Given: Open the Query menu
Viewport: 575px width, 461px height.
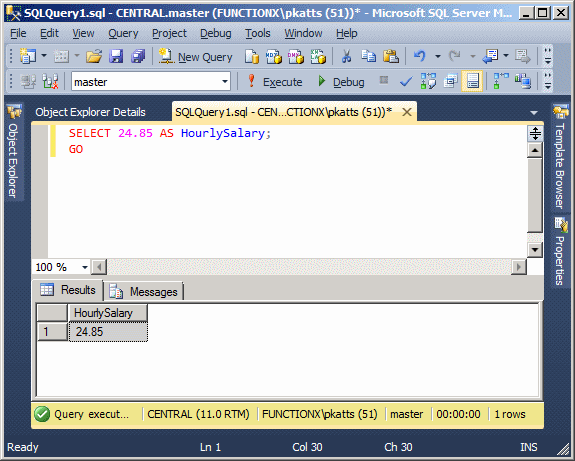Looking at the screenshot, I should (x=123, y=33).
